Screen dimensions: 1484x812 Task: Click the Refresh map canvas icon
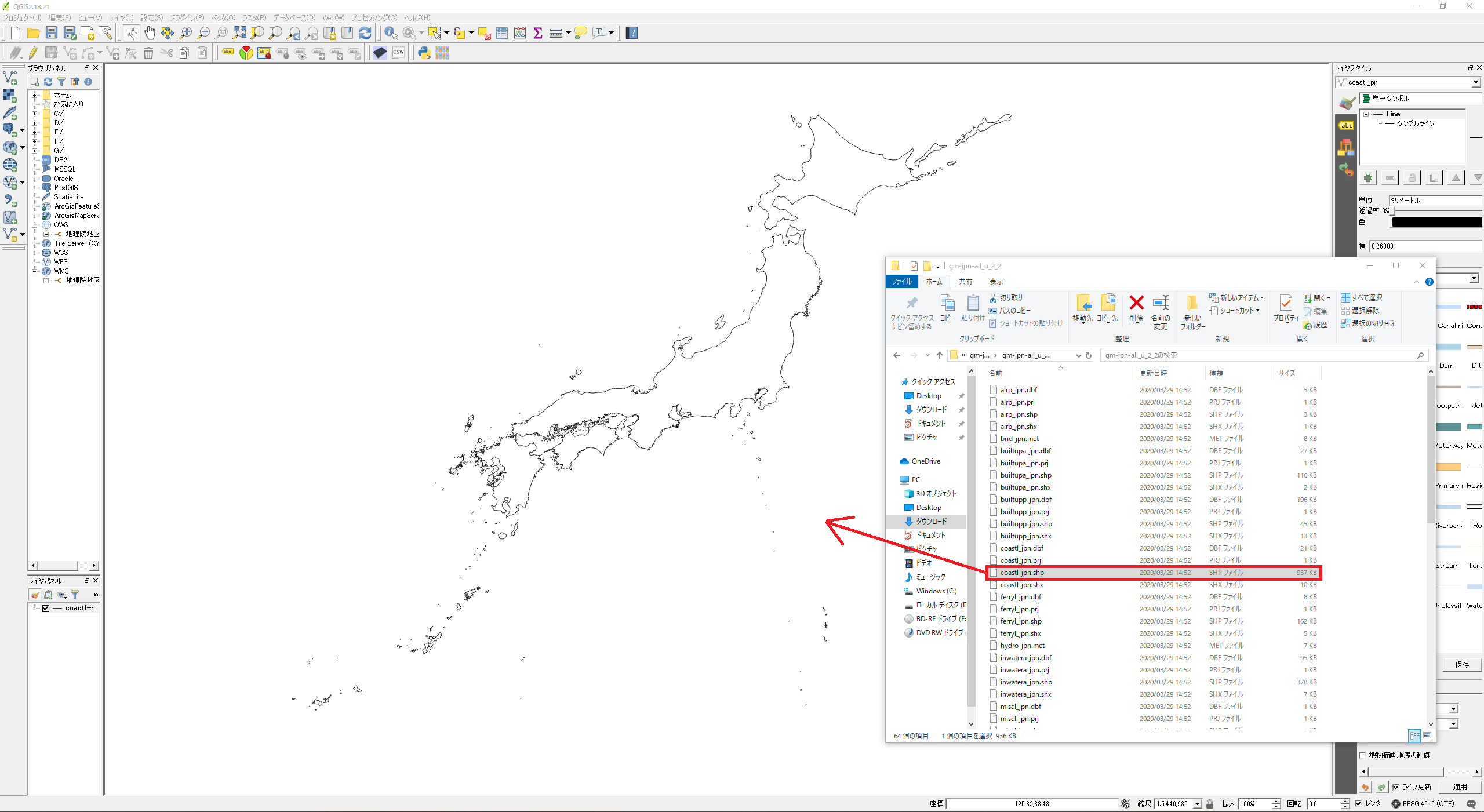(365, 33)
